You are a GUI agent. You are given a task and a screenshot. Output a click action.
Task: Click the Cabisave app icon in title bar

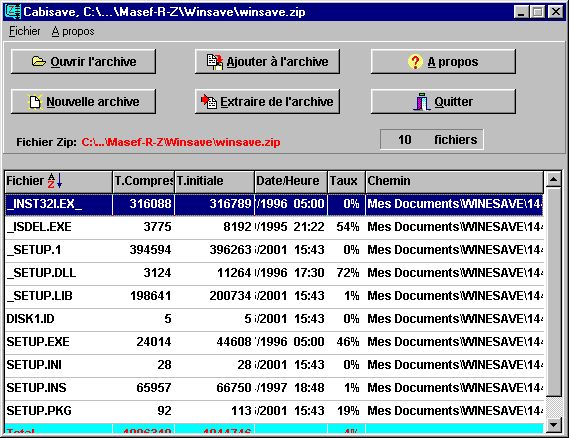click(x=13, y=12)
